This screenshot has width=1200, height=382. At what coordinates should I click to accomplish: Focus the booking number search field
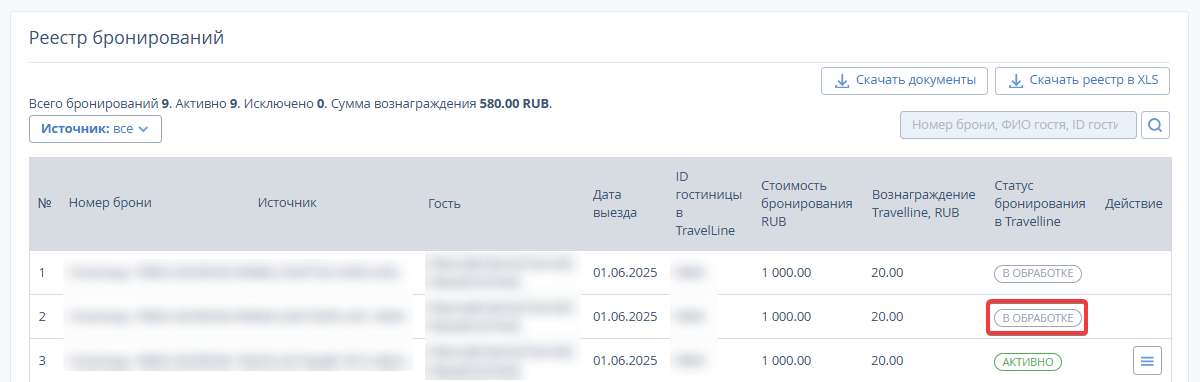pos(1018,125)
